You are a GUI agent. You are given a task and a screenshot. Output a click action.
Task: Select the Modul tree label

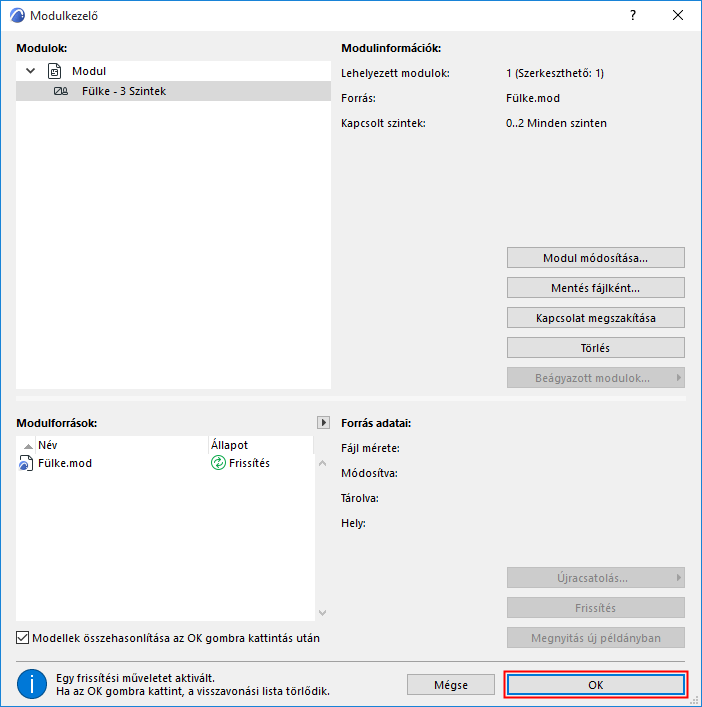coord(89,71)
